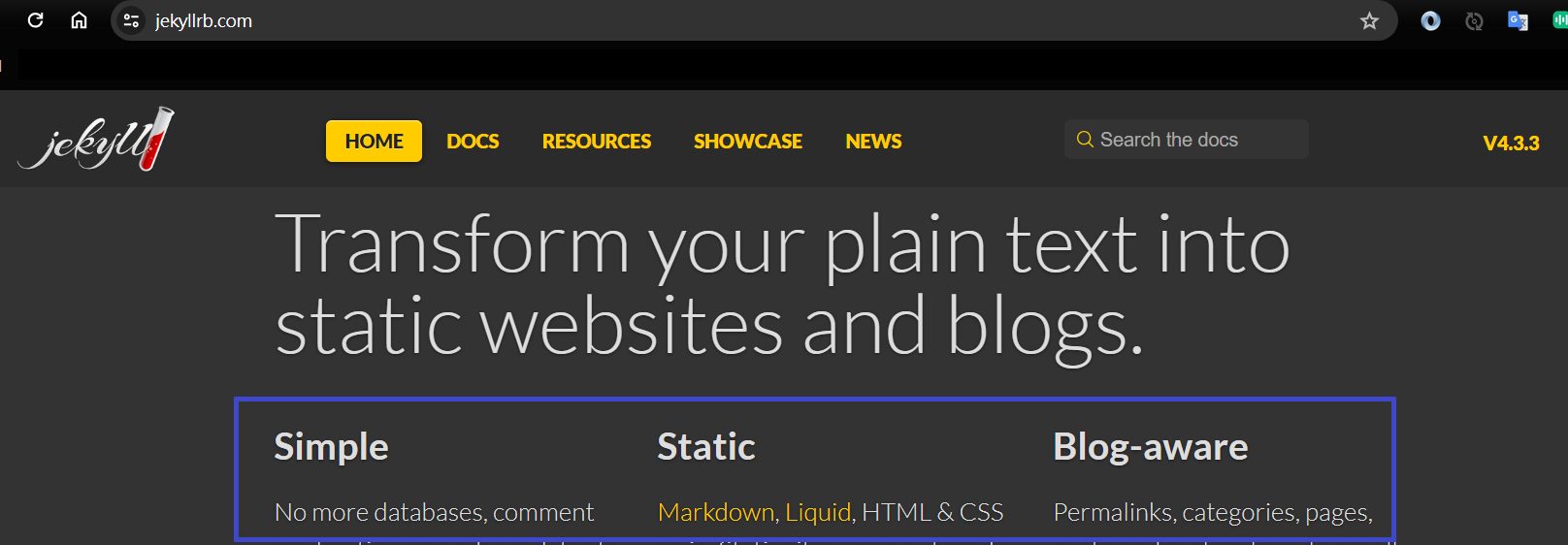1568x545 pixels.
Task: Open the DOCS navigation item
Action: (x=473, y=142)
